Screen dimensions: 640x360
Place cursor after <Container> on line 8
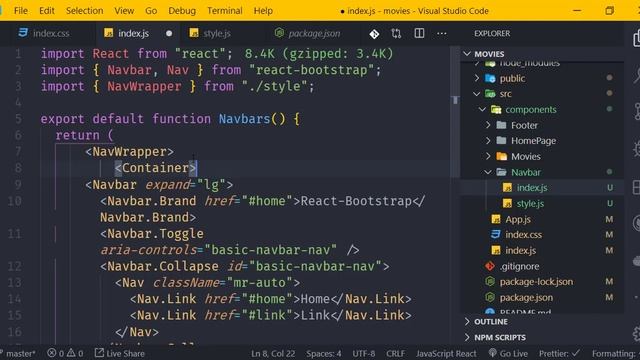(197, 168)
